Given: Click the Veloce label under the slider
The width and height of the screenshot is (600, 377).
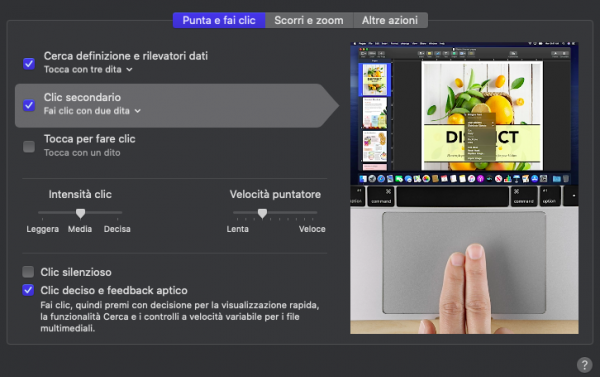Looking at the screenshot, I should click(x=312, y=229).
